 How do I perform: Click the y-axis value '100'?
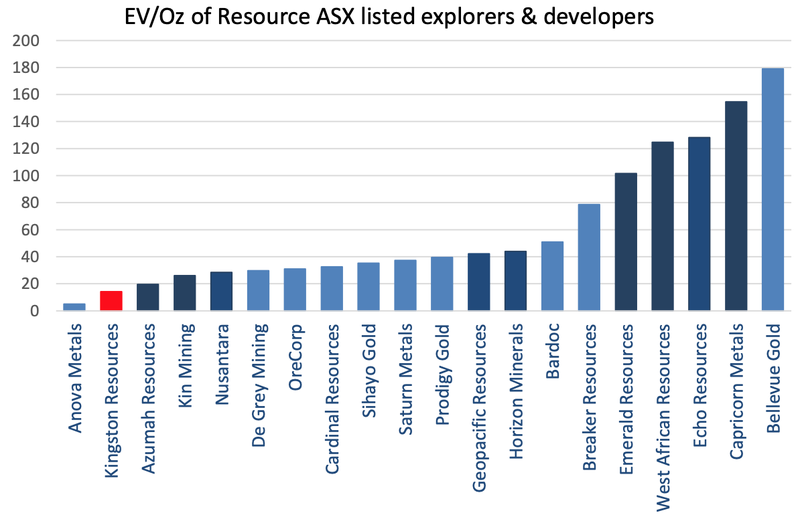(26, 176)
